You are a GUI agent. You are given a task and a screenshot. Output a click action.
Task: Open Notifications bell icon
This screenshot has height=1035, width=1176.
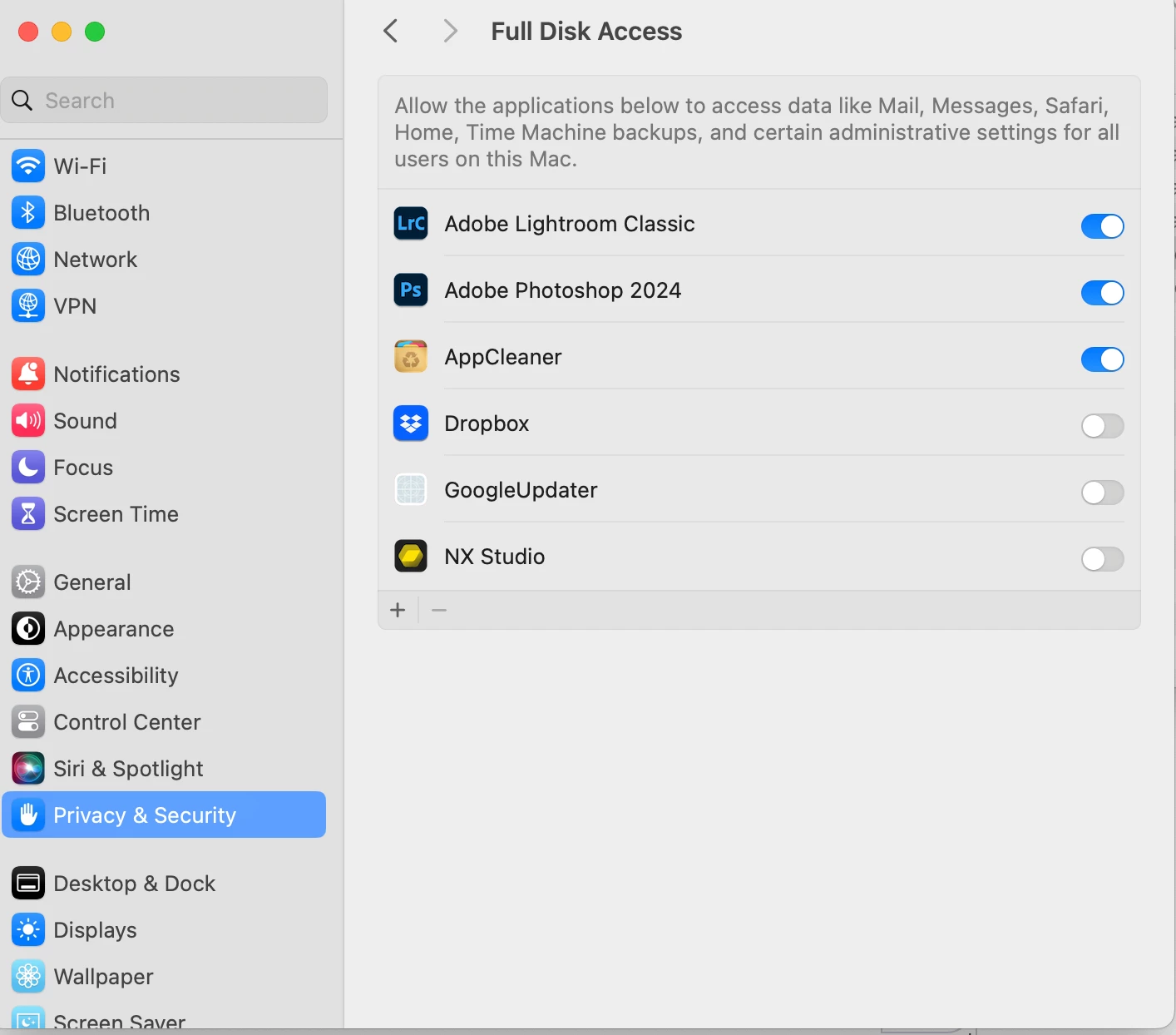pyautogui.click(x=28, y=374)
